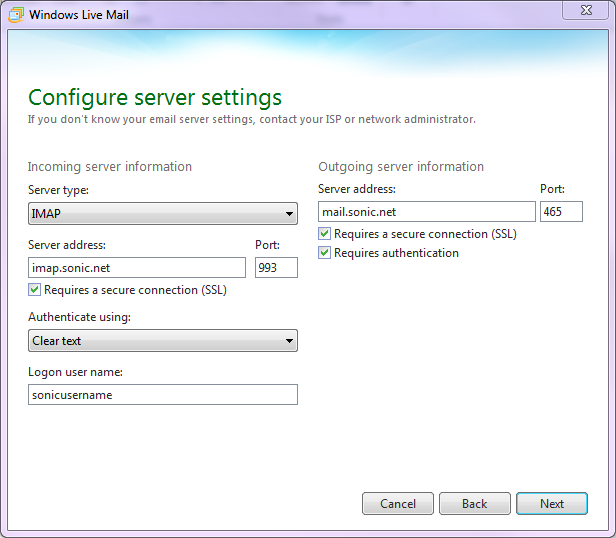The width and height of the screenshot is (616, 538).
Task: Close the Windows Live Mail dialog
Action: click(x=586, y=10)
